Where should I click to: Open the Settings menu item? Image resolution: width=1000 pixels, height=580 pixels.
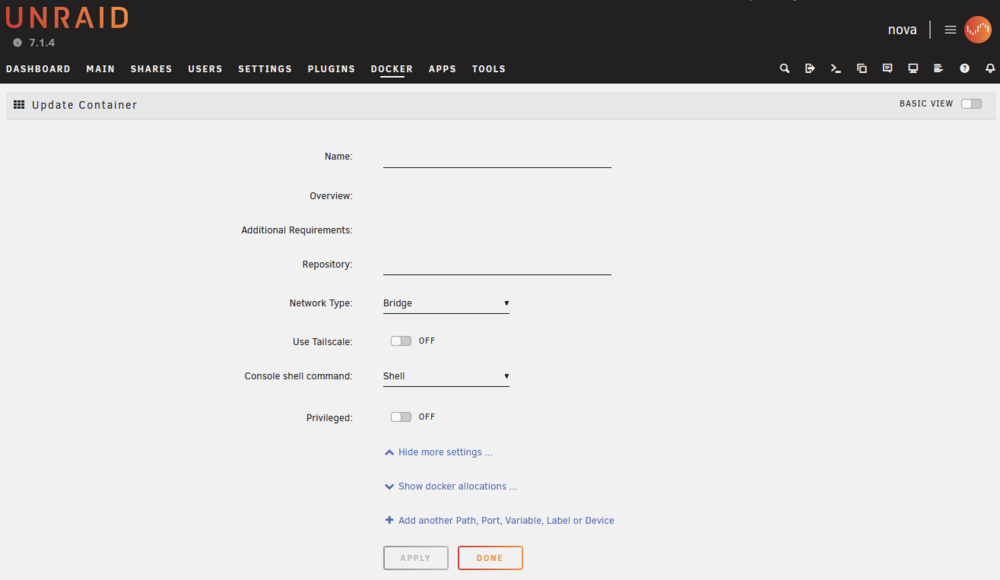[265, 69]
